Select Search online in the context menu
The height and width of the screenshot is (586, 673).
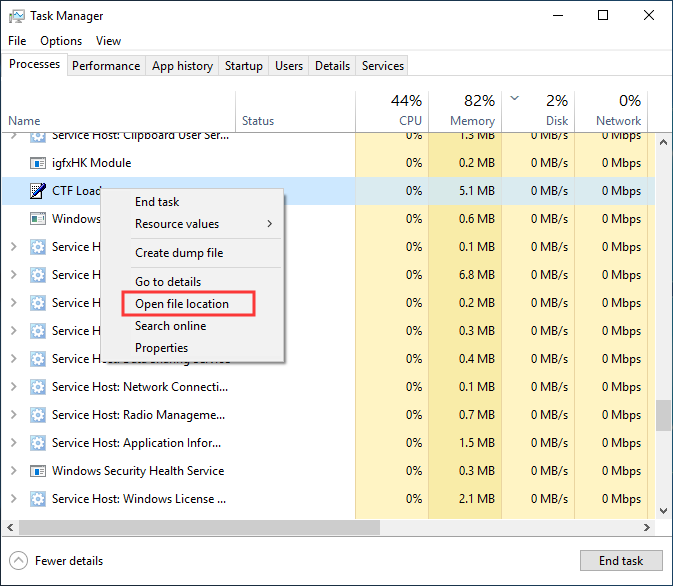[171, 326]
